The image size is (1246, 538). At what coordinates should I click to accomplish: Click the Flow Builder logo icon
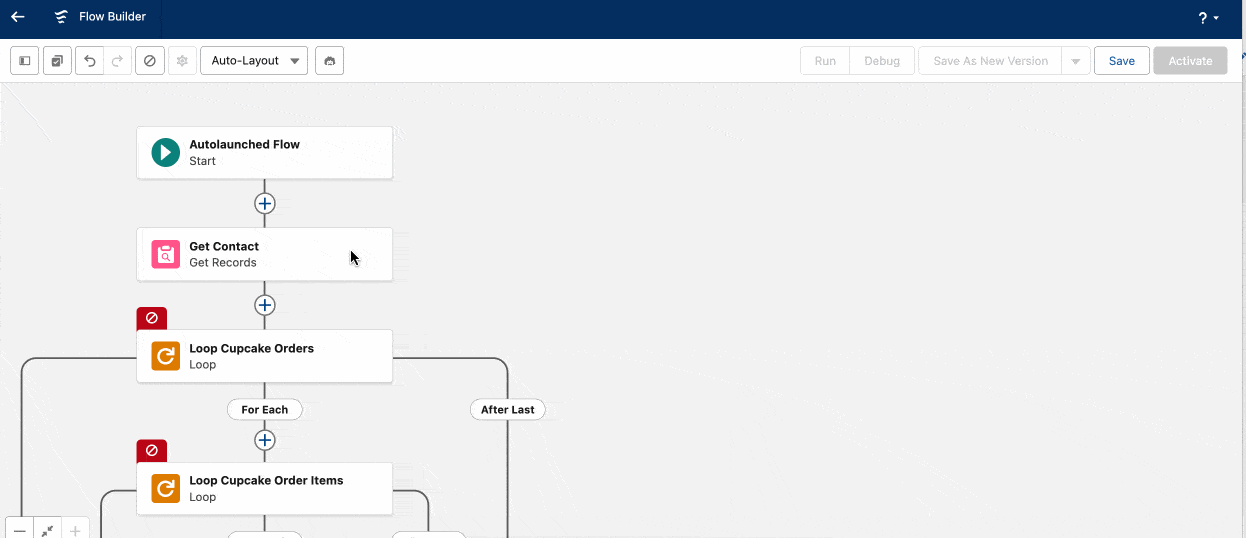(x=62, y=17)
